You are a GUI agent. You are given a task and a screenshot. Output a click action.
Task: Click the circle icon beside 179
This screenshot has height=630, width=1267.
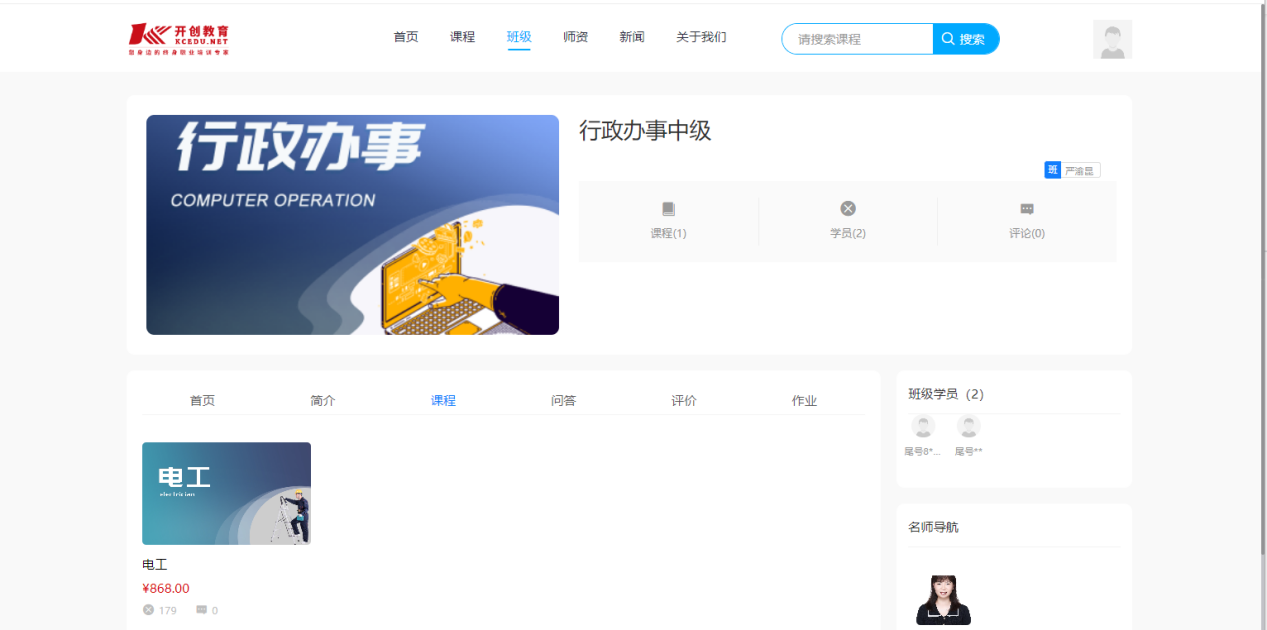(148, 610)
